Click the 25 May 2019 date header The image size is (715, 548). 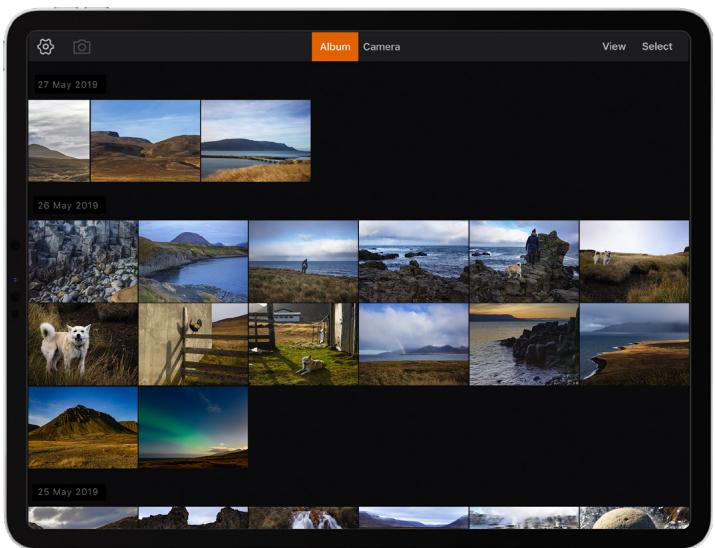(68, 492)
